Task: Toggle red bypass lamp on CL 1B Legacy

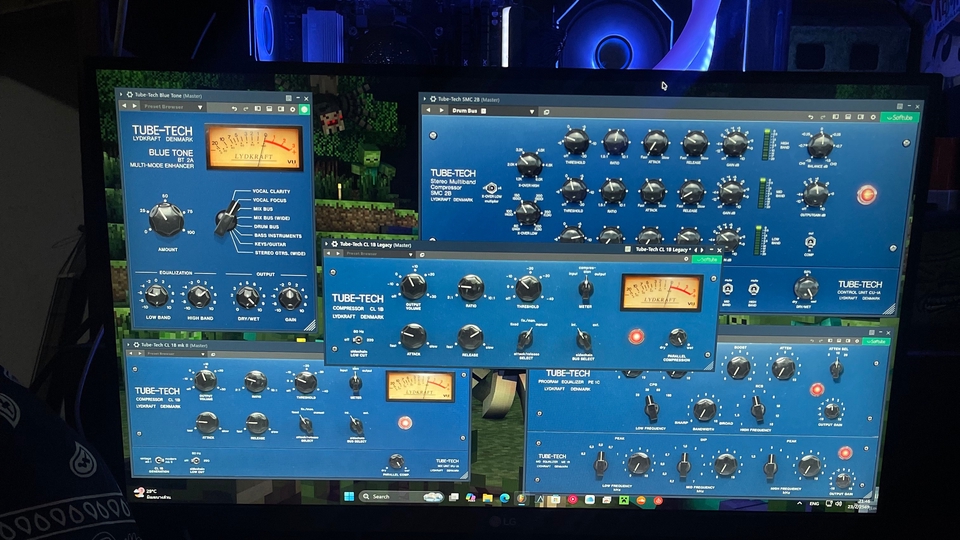Action: coord(636,336)
